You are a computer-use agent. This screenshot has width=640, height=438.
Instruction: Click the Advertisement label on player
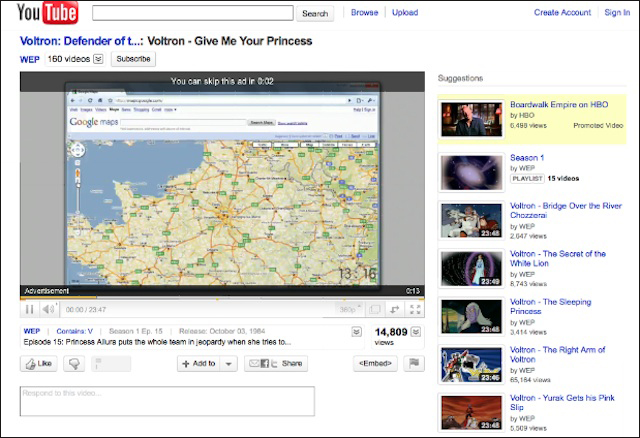pos(47,291)
